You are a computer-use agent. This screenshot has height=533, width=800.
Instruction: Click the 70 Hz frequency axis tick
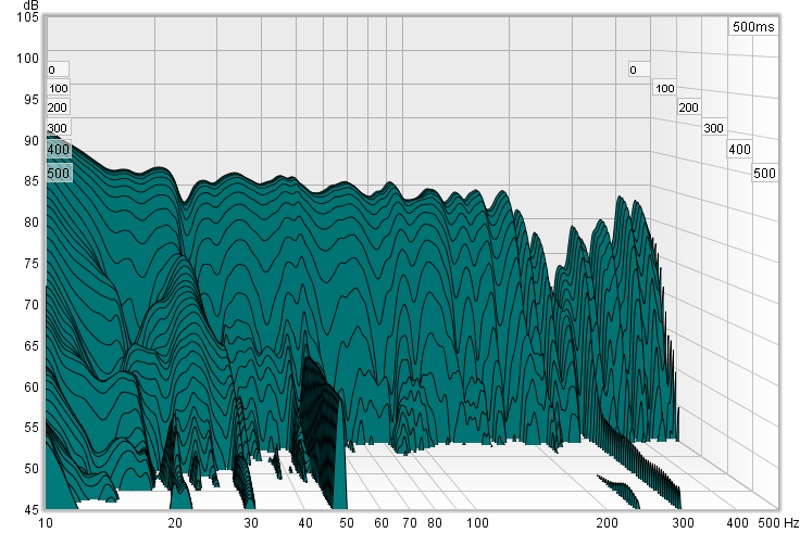[x=410, y=523]
